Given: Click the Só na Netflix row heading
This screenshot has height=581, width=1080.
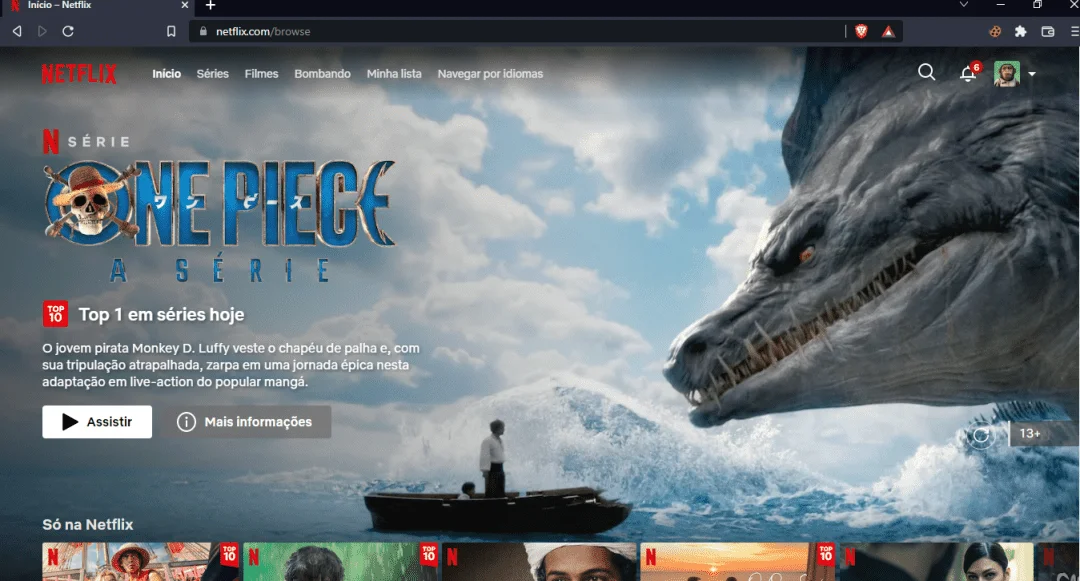Looking at the screenshot, I should pos(87,525).
